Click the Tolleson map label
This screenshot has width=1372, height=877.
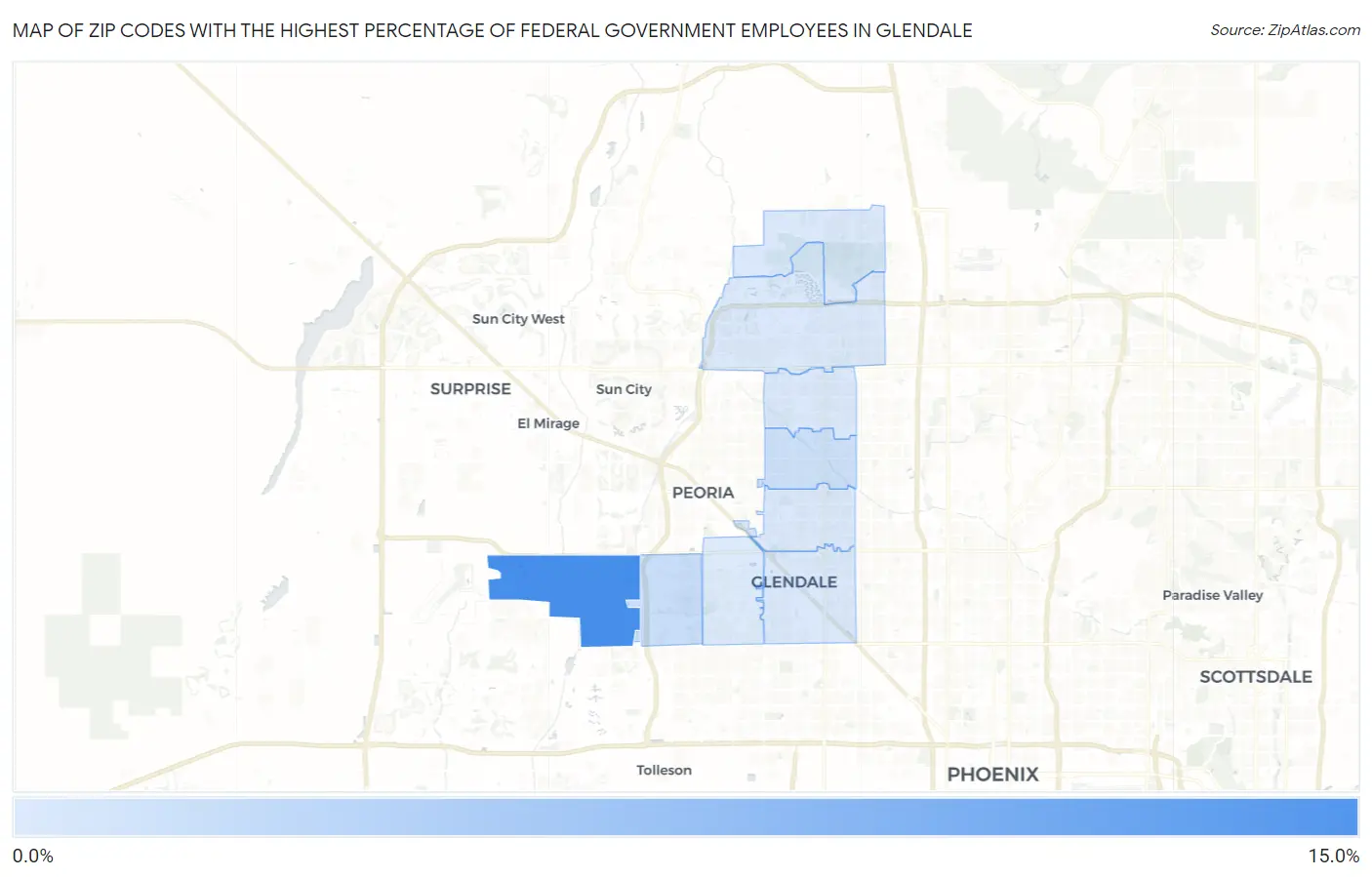pyautogui.click(x=664, y=770)
